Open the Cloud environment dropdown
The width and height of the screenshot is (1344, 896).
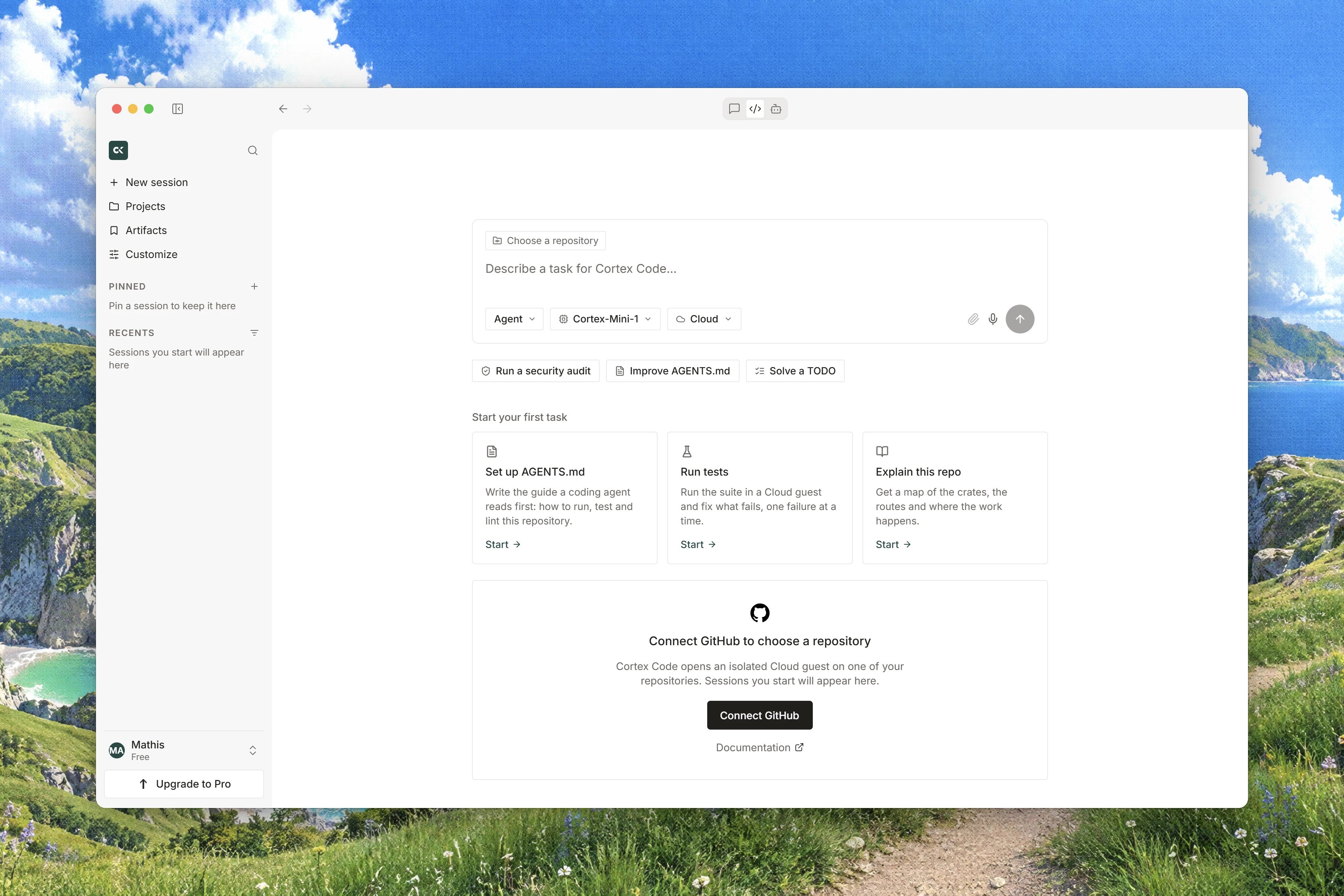[x=704, y=319]
